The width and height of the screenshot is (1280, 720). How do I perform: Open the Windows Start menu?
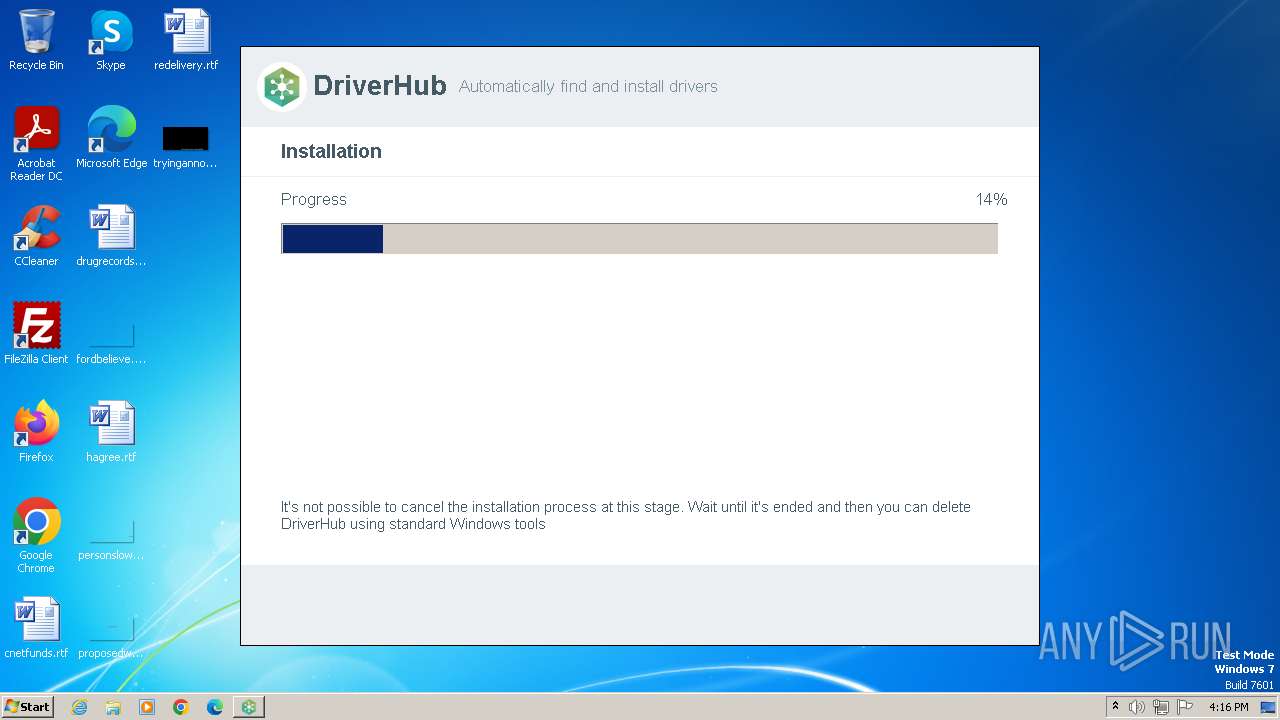(27, 707)
